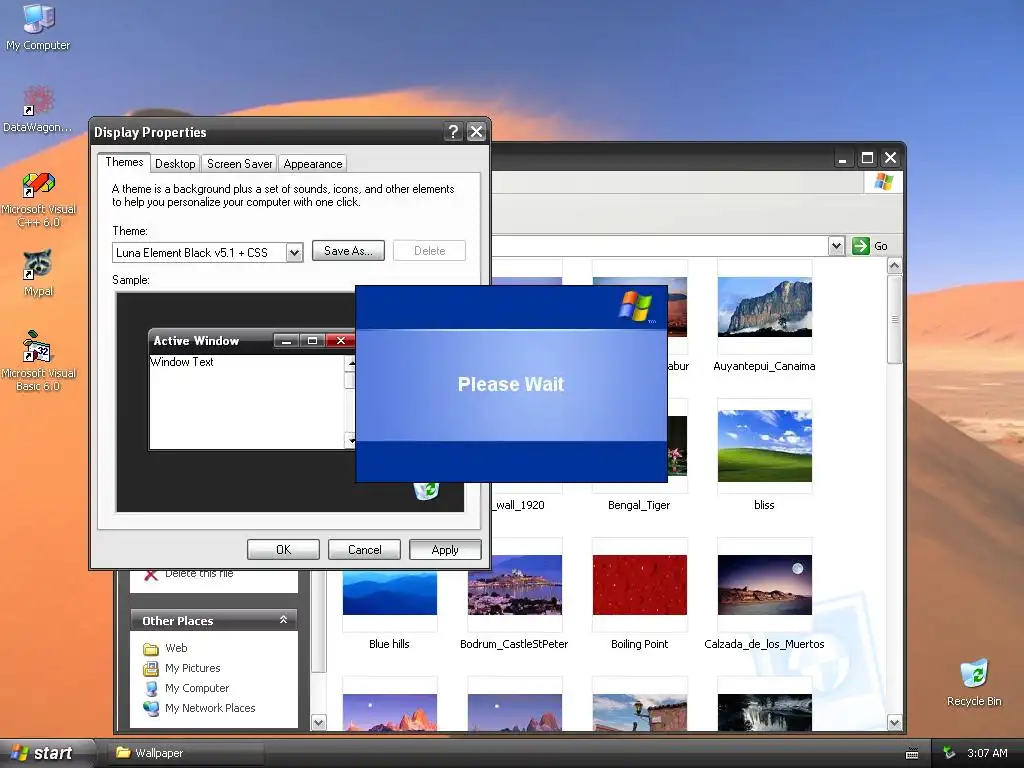Click scroll-down arrow of the Wallpaper side panel
The width and height of the screenshot is (1024, 768).
click(318, 722)
